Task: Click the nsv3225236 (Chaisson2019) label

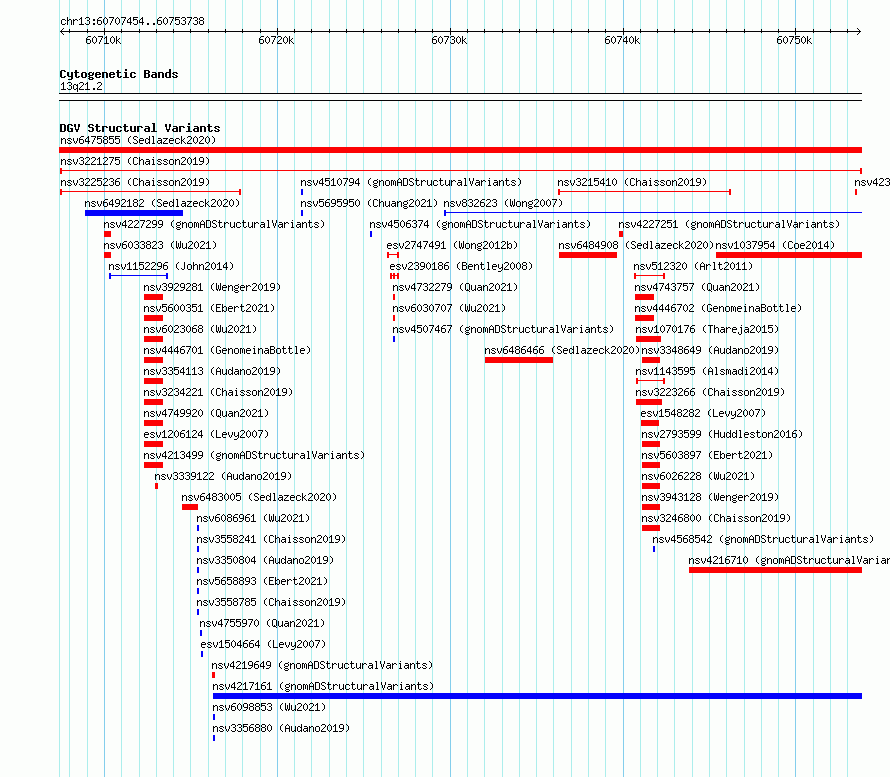Action: click(135, 182)
